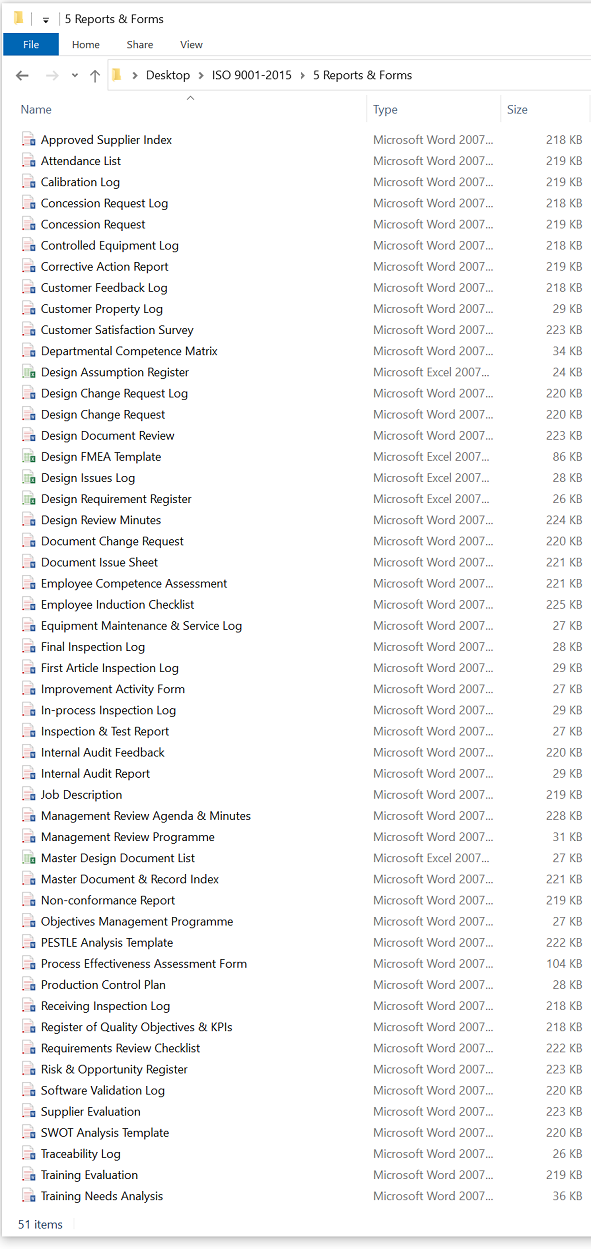Click the Desktop breadcrumb in address bar

point(168,75)
